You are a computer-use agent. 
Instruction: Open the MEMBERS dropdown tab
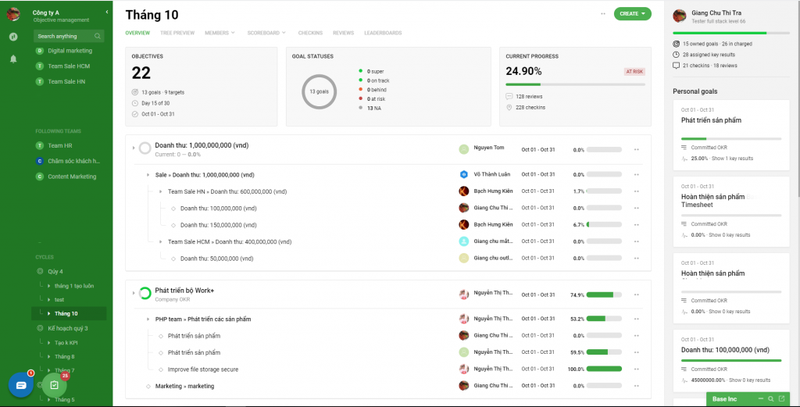pyautogui.click(x=219, y=33)
